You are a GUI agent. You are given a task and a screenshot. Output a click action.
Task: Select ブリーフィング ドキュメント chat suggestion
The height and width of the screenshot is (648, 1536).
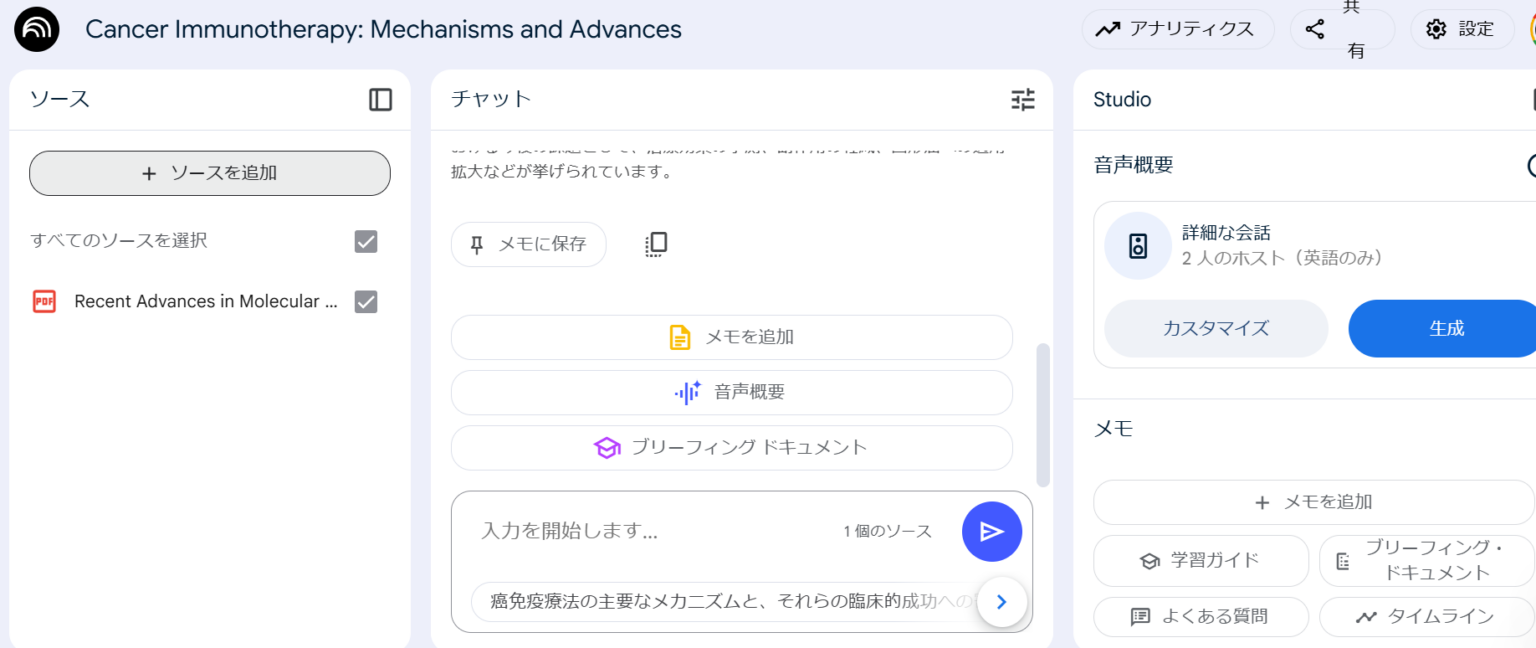tap(731, 448)
